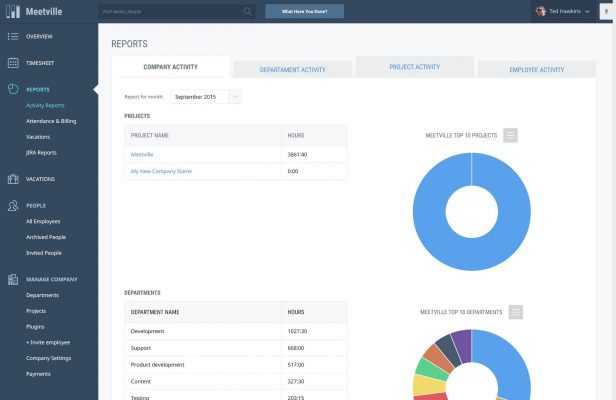The width and height of the screenshot is (616, 400).
Task: Click green segment of departments chart
Action: coord(431,369)
